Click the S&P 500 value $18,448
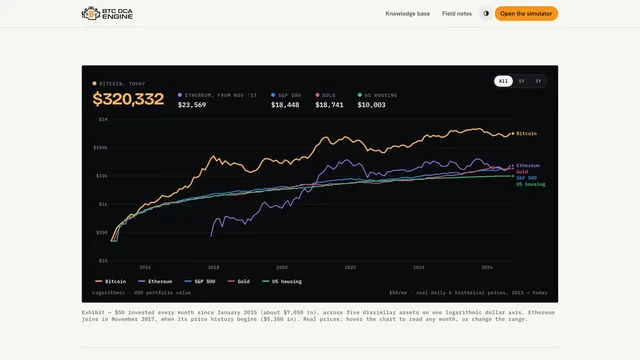This screenshot has width=640, height=360. coord(285,105)
